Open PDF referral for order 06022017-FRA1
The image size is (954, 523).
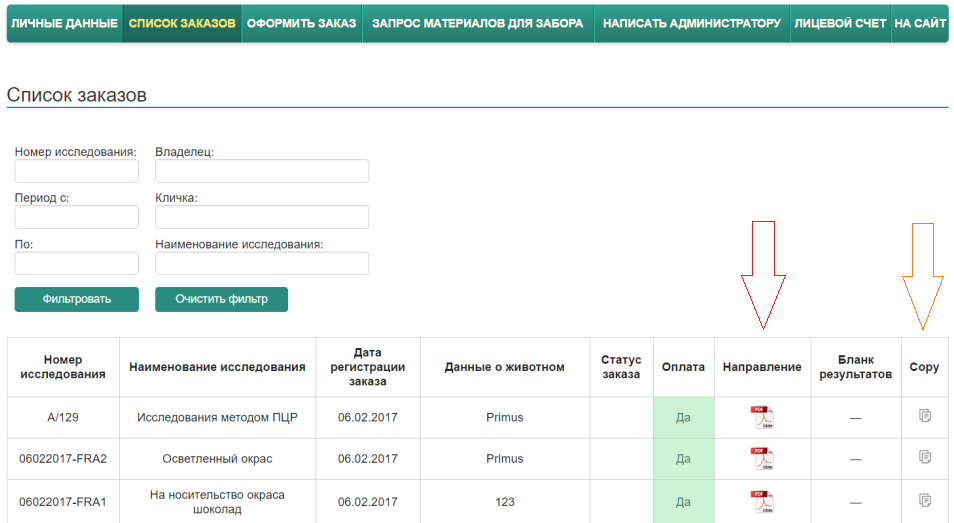762,502
